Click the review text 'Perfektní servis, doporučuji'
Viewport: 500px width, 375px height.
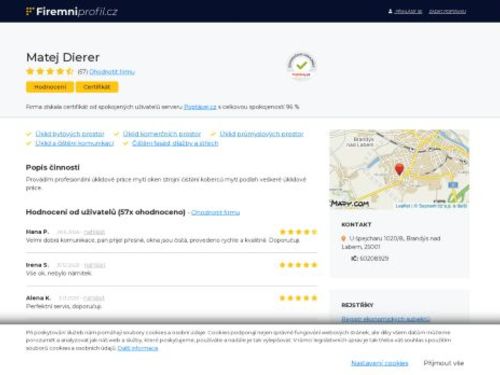coord(63,306)
